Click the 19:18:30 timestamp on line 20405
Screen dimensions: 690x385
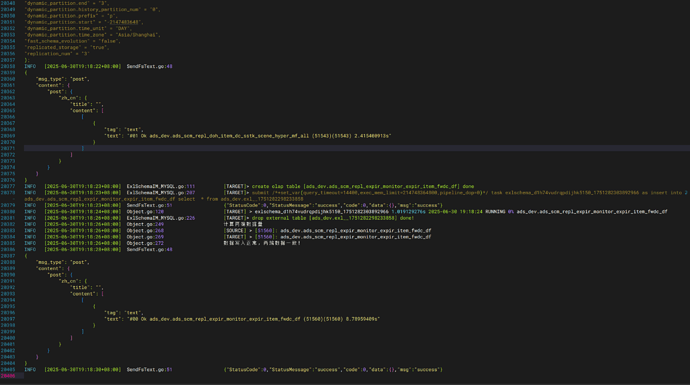(82, 370)
